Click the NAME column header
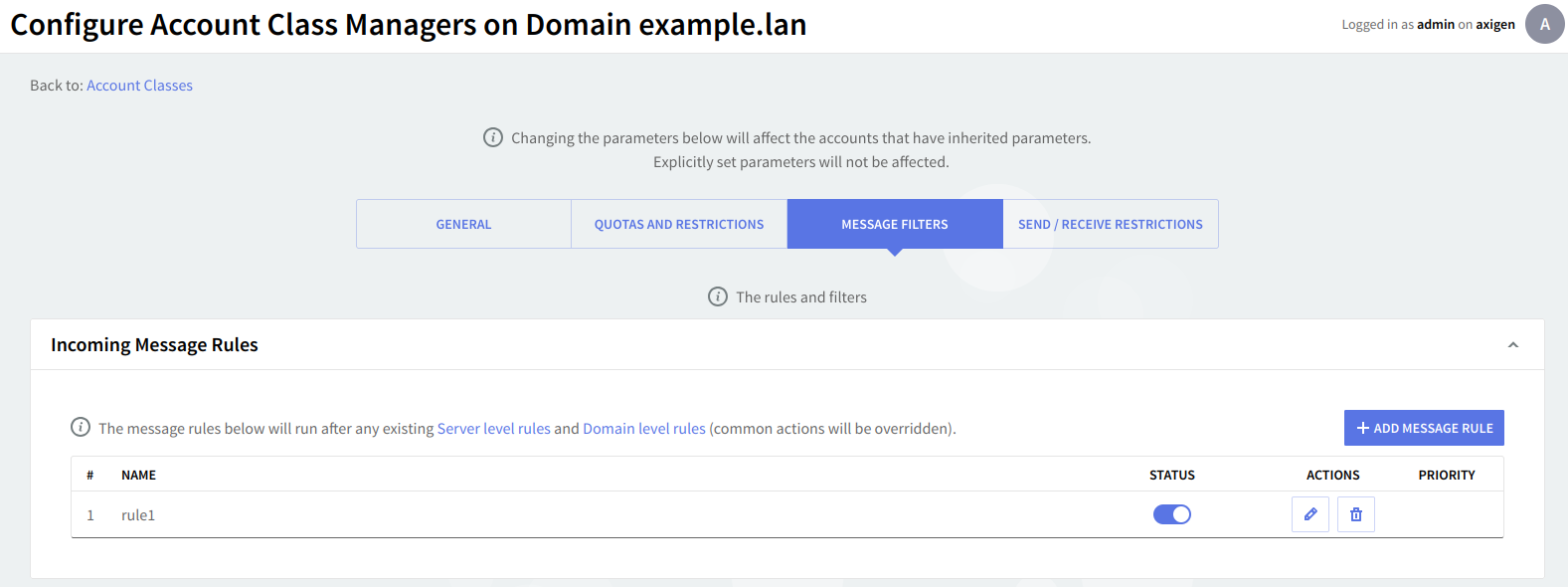Viewport: 1568px width, 587px height. [x=138, y=476]
